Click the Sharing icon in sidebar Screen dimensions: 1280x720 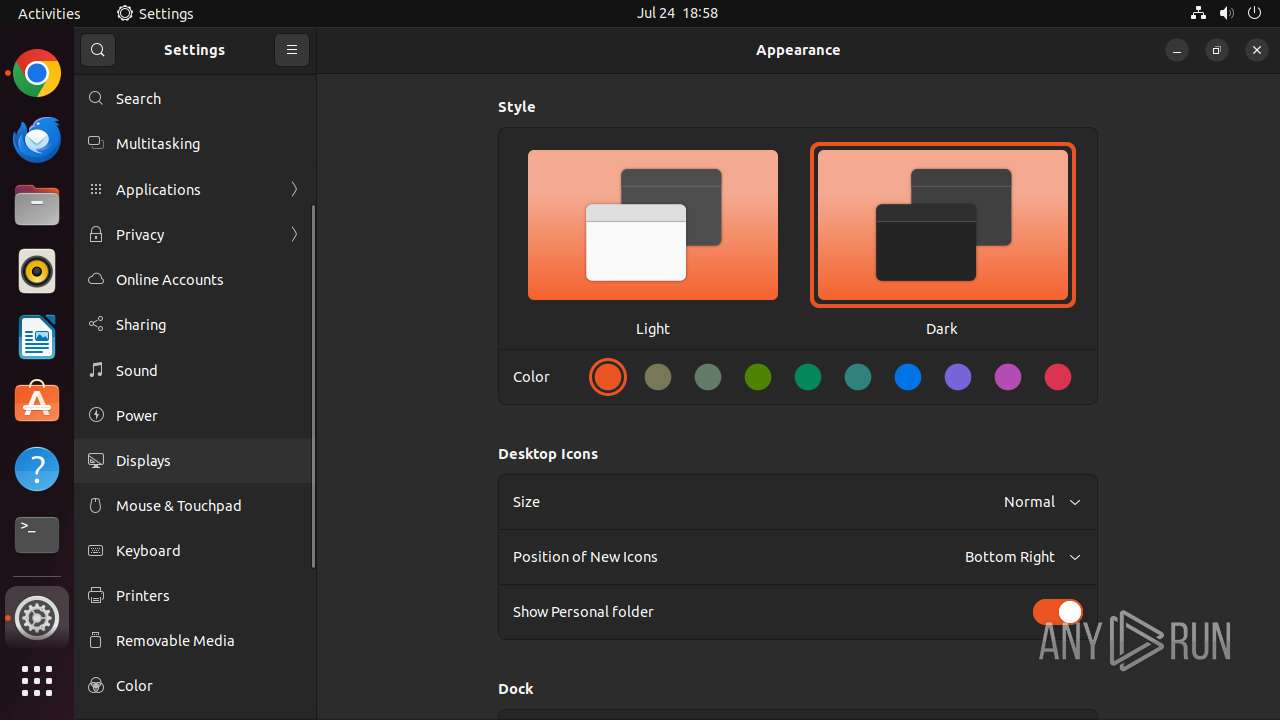(x=96, y=324)
